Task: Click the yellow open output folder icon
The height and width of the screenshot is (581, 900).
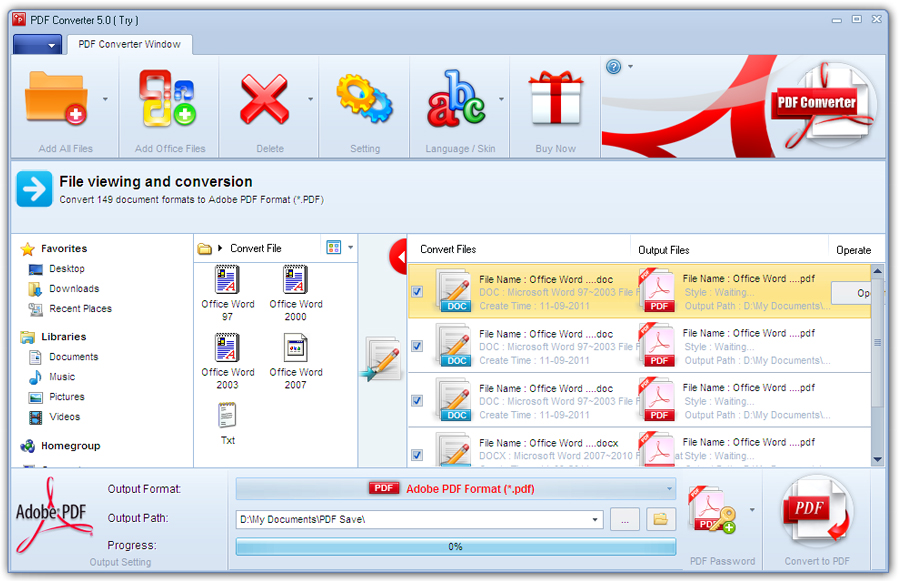Action: (x=661, y=520)
